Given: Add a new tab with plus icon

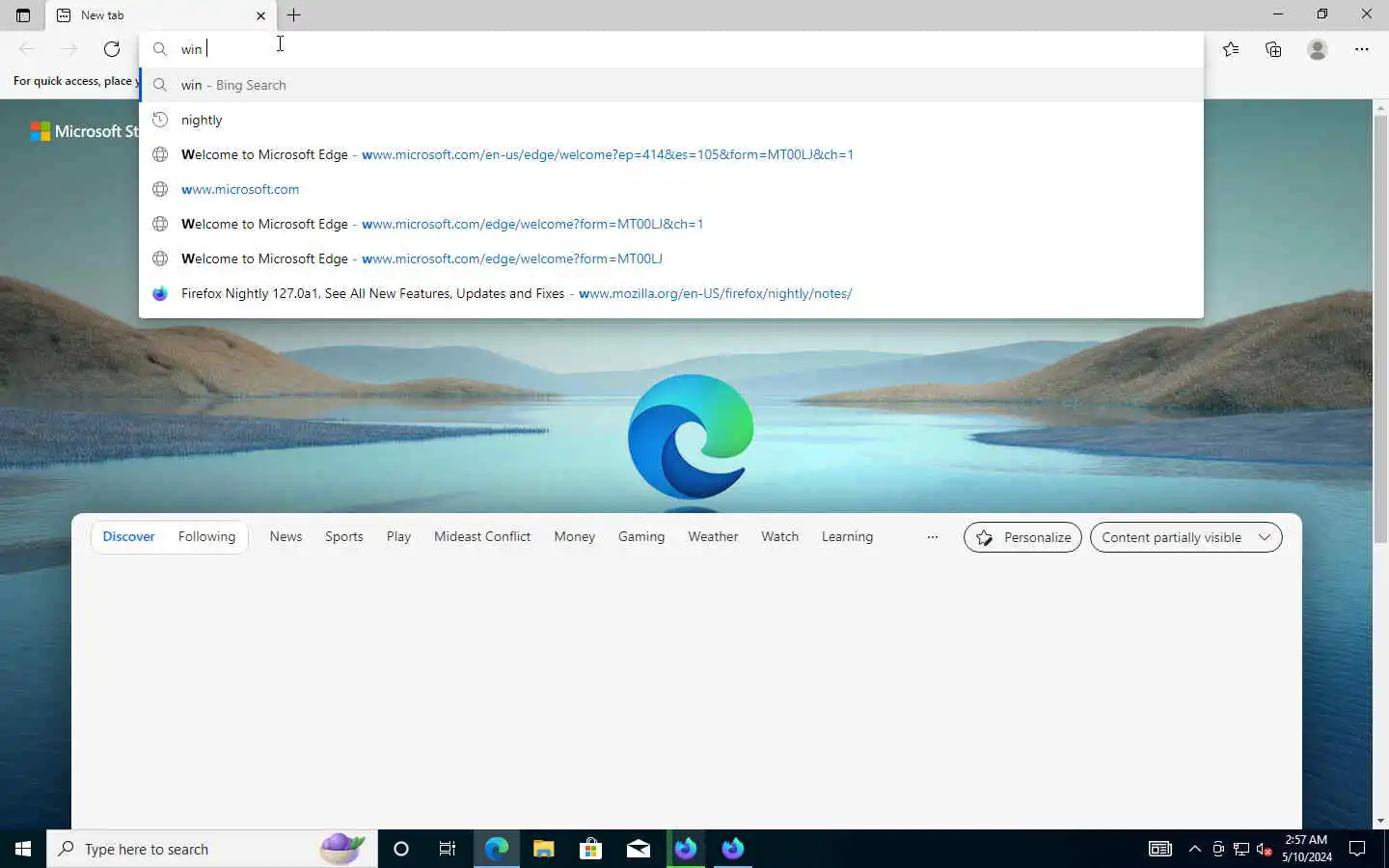Looking at the screenshot, I should (x=294, y=15).
